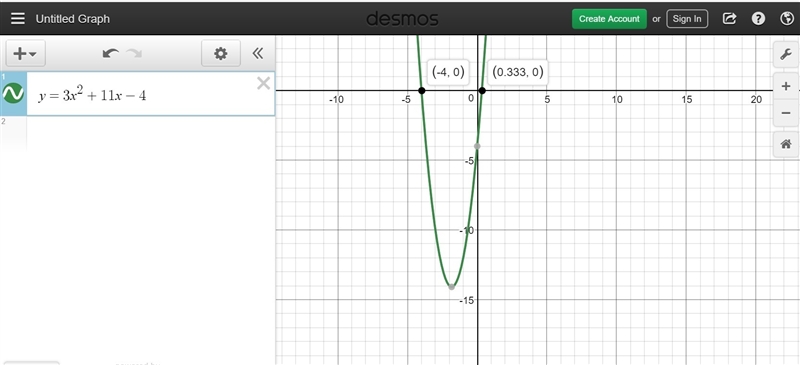Viewport: 800px width, 365px height.
Task: Open the hamburger menu
Action: (x=18, y=19)
